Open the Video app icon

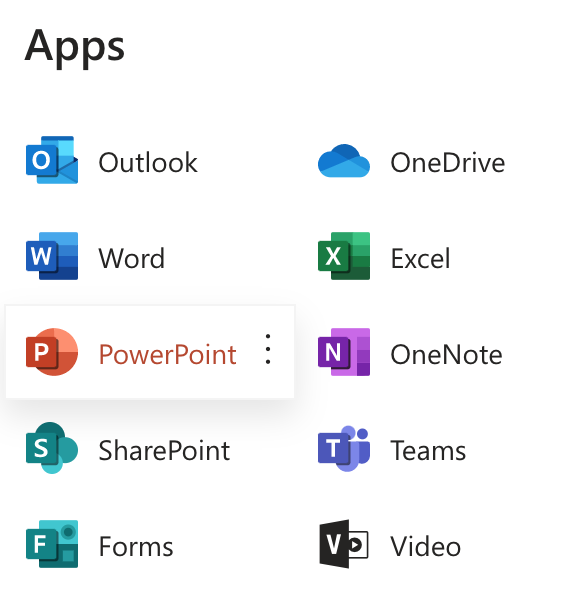pyautogui.click(x=344, y=544)
